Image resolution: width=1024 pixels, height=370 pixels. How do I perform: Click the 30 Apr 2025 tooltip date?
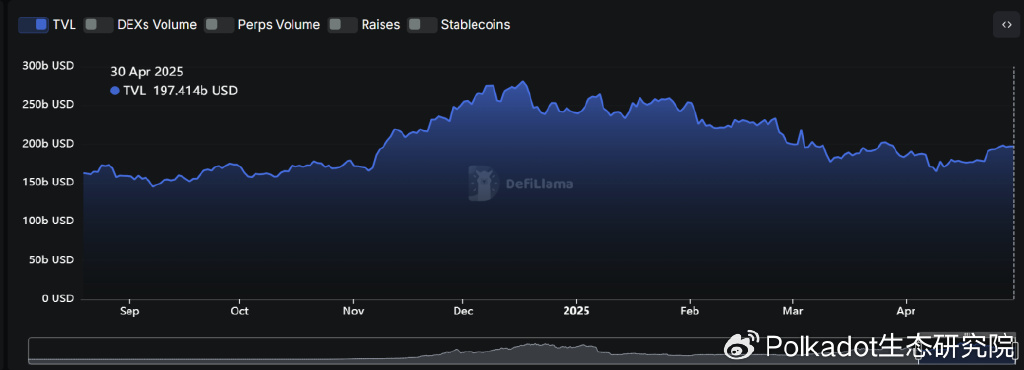tap(147, 72)
